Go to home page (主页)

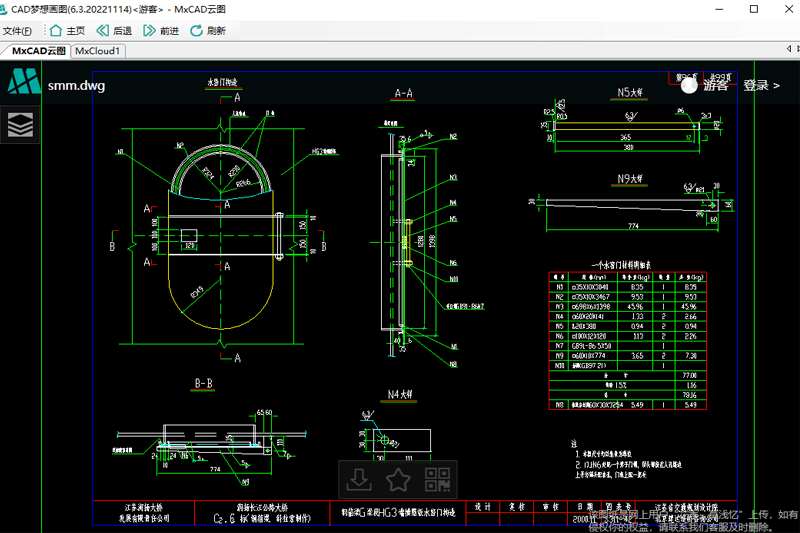point(67,30)
